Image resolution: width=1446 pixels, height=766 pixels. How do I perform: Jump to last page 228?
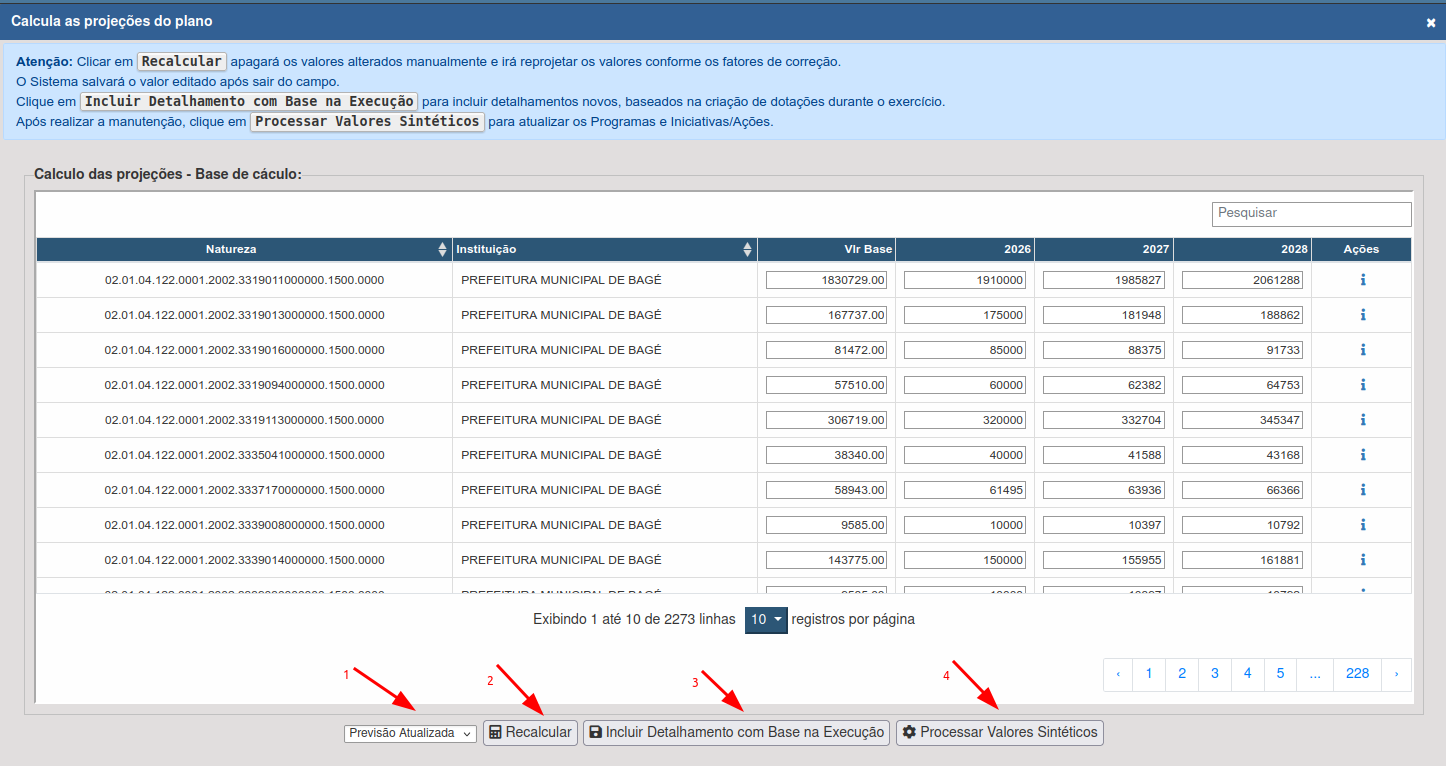tap(1357, 674)
